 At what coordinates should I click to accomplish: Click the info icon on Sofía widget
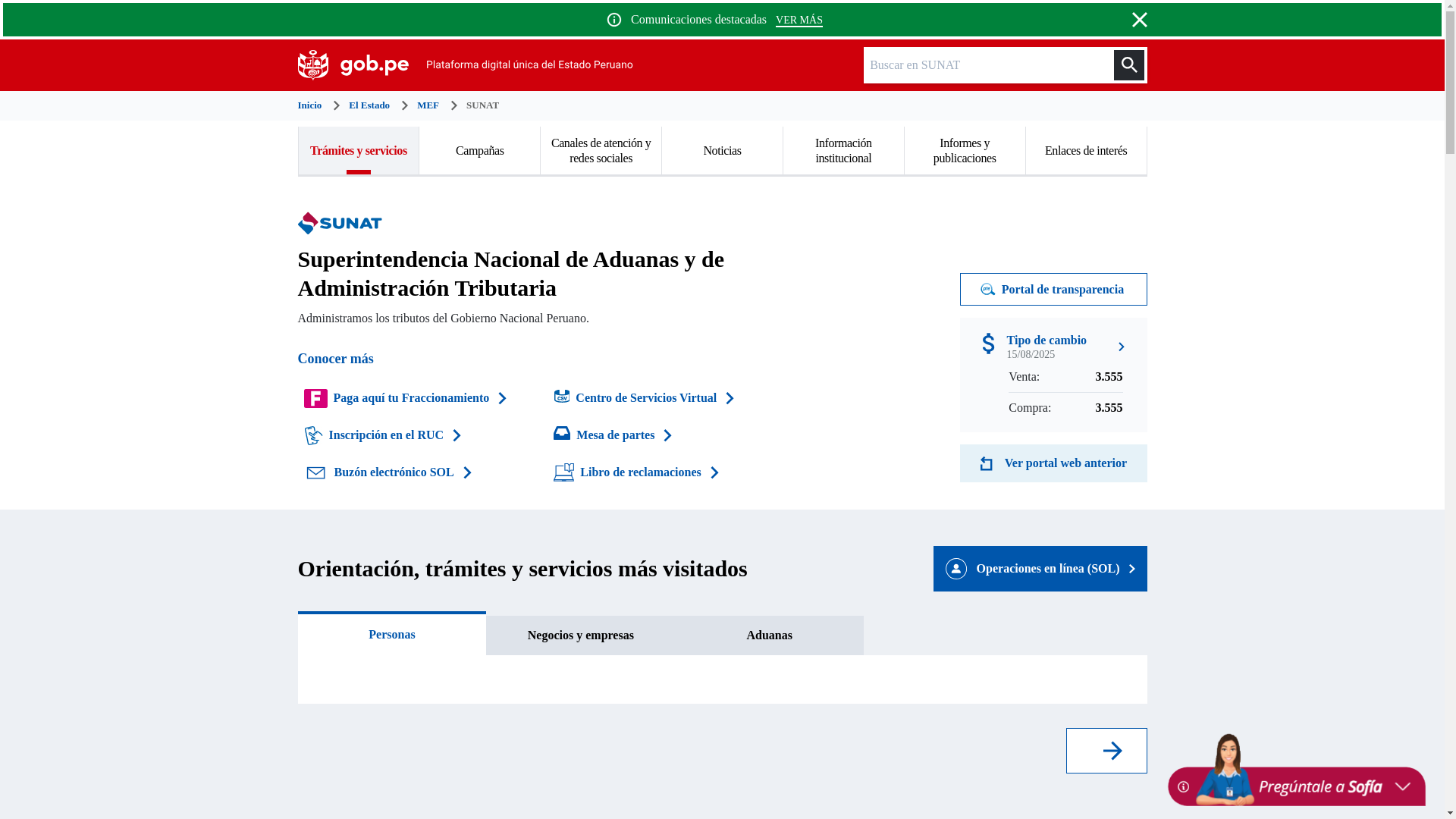(x=1183, y=787)
